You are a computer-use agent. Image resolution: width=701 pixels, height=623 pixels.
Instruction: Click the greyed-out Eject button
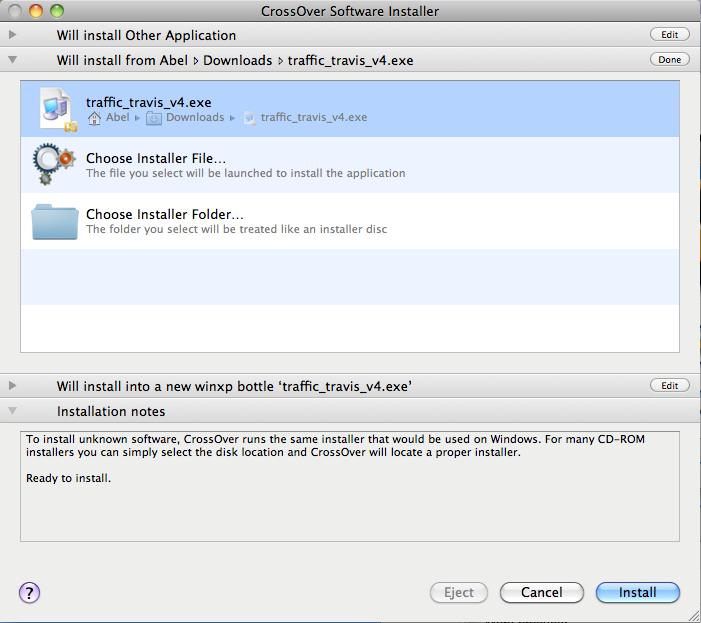point(459,593)
